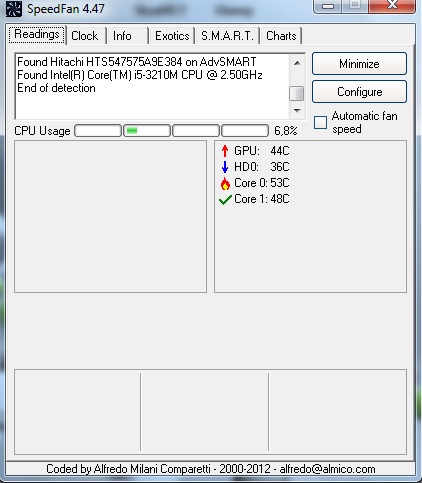Click the log scrollbar thumb
Image resolution: width=422 pixels, height=483 pixels.
(297, 93)
